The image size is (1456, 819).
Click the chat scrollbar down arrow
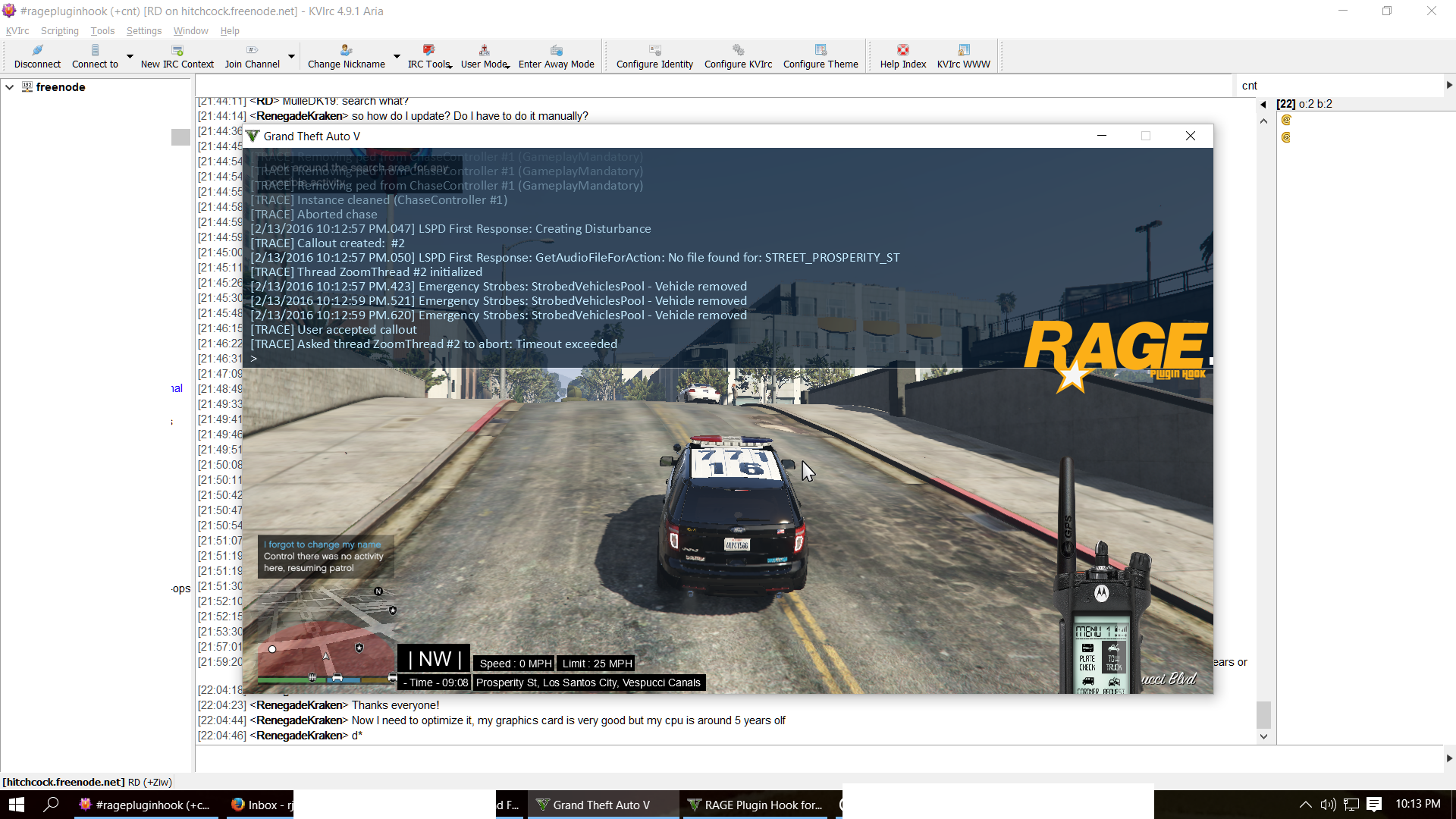click(x=1263, y=736)
